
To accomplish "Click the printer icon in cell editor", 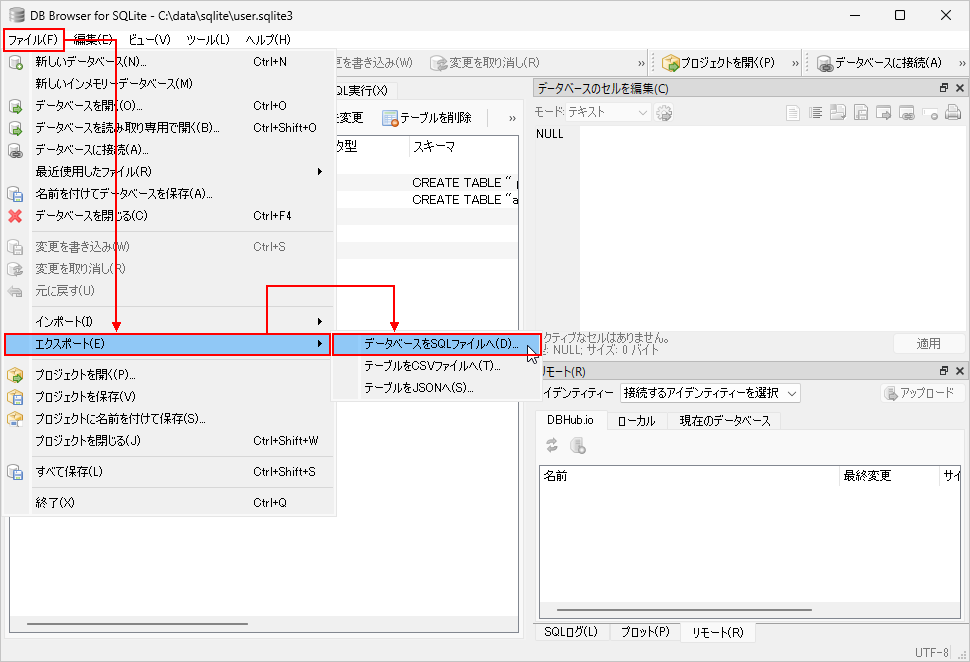I will [953, 113].
